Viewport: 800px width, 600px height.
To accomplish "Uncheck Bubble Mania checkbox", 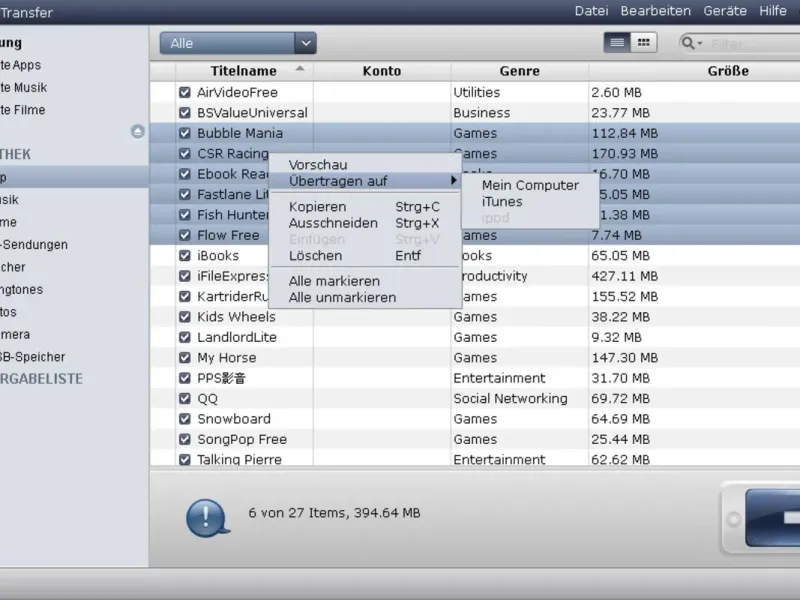I will tap(185, 133).
